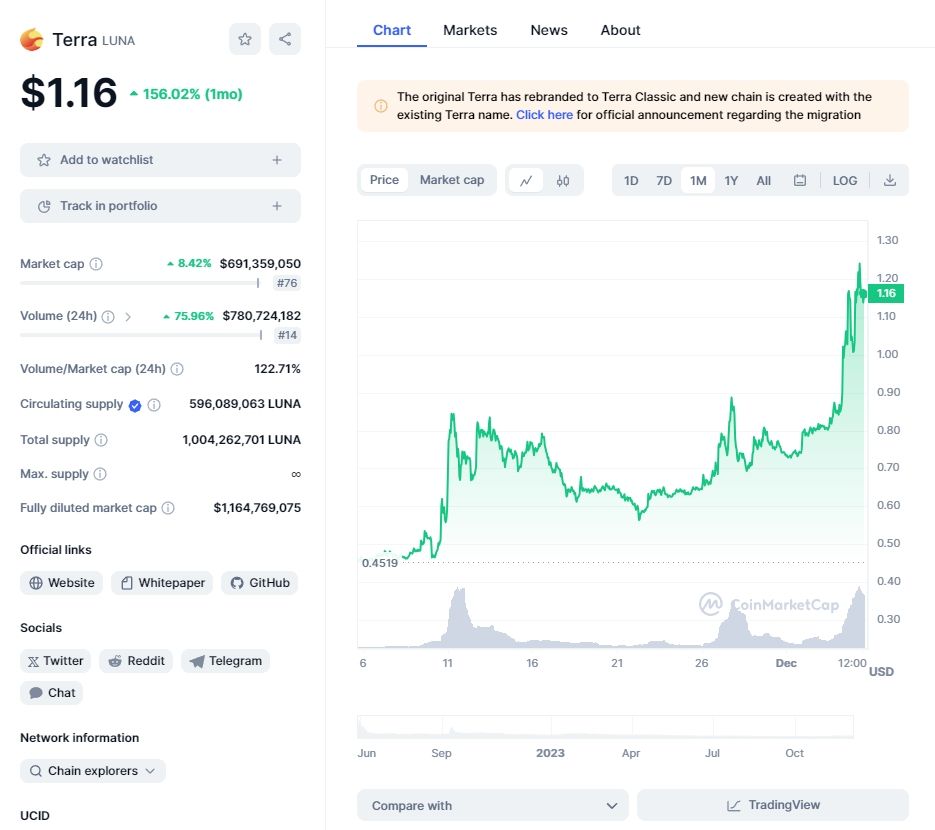This screenshot has width=935, height=830.
Task: Click the #76 market cap rank badge
Action: click(286, 283)
